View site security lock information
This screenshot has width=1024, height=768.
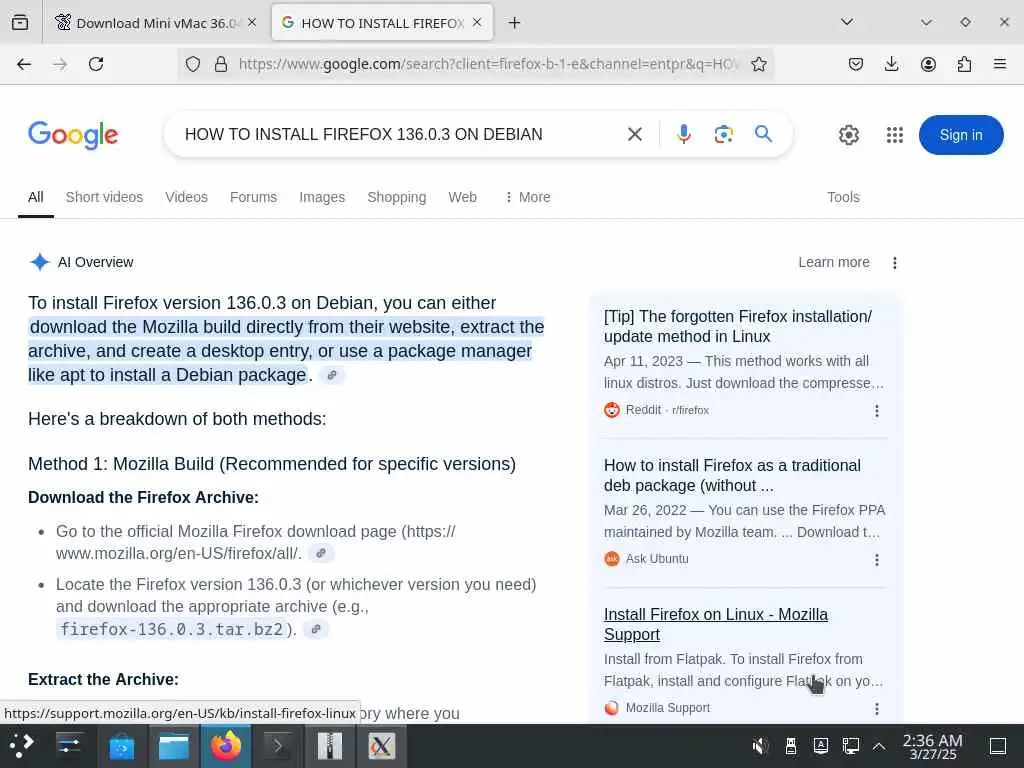221,64
